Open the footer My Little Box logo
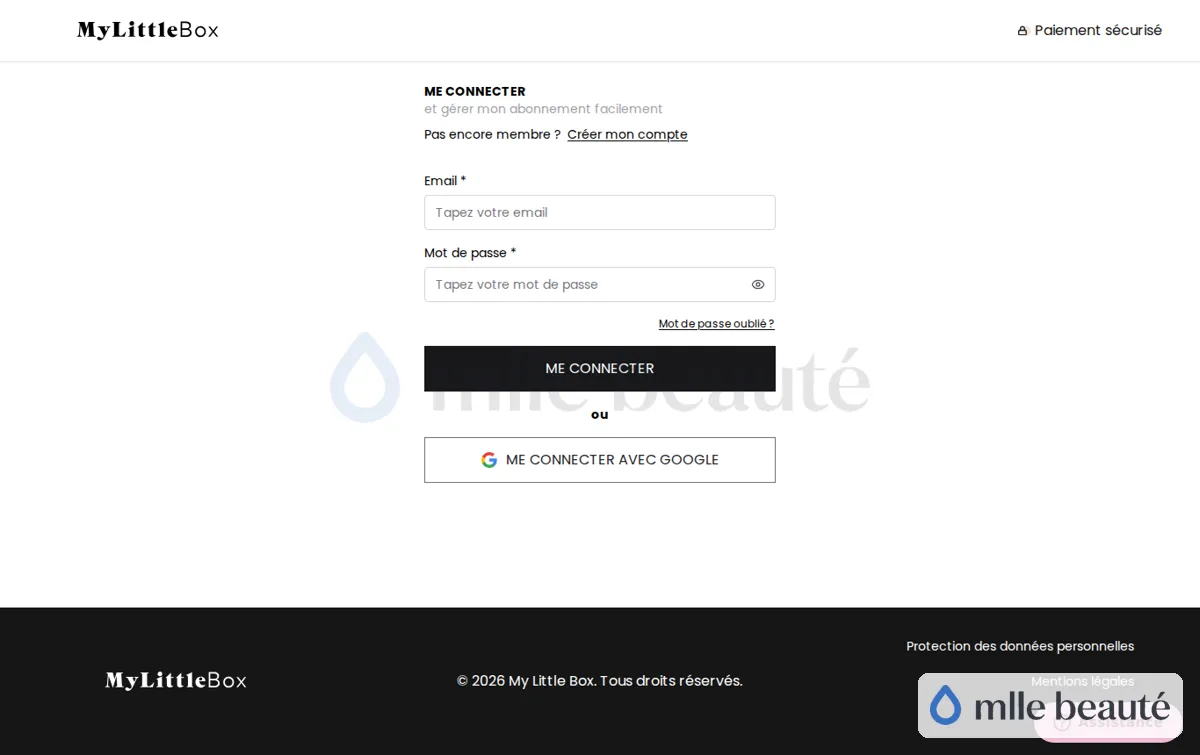 tap(176, 681)
